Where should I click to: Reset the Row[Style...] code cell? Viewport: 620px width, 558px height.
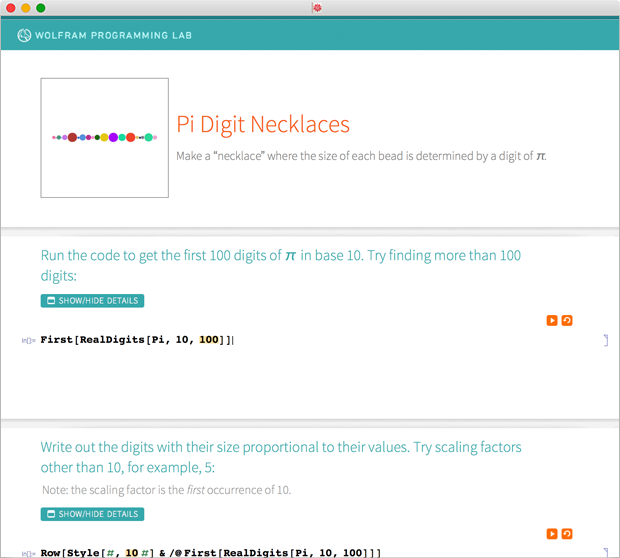(x=567, y=534)
